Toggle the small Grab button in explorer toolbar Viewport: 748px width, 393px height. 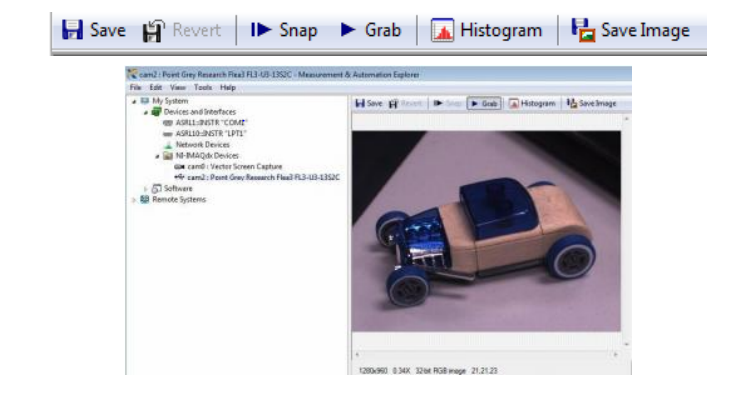(x=484, y=103)
